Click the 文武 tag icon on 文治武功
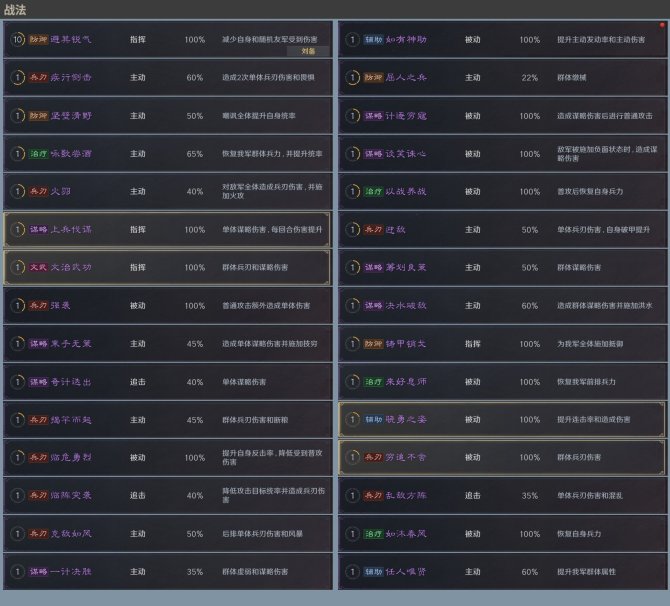The image size is (670, 606). (37, 267)
